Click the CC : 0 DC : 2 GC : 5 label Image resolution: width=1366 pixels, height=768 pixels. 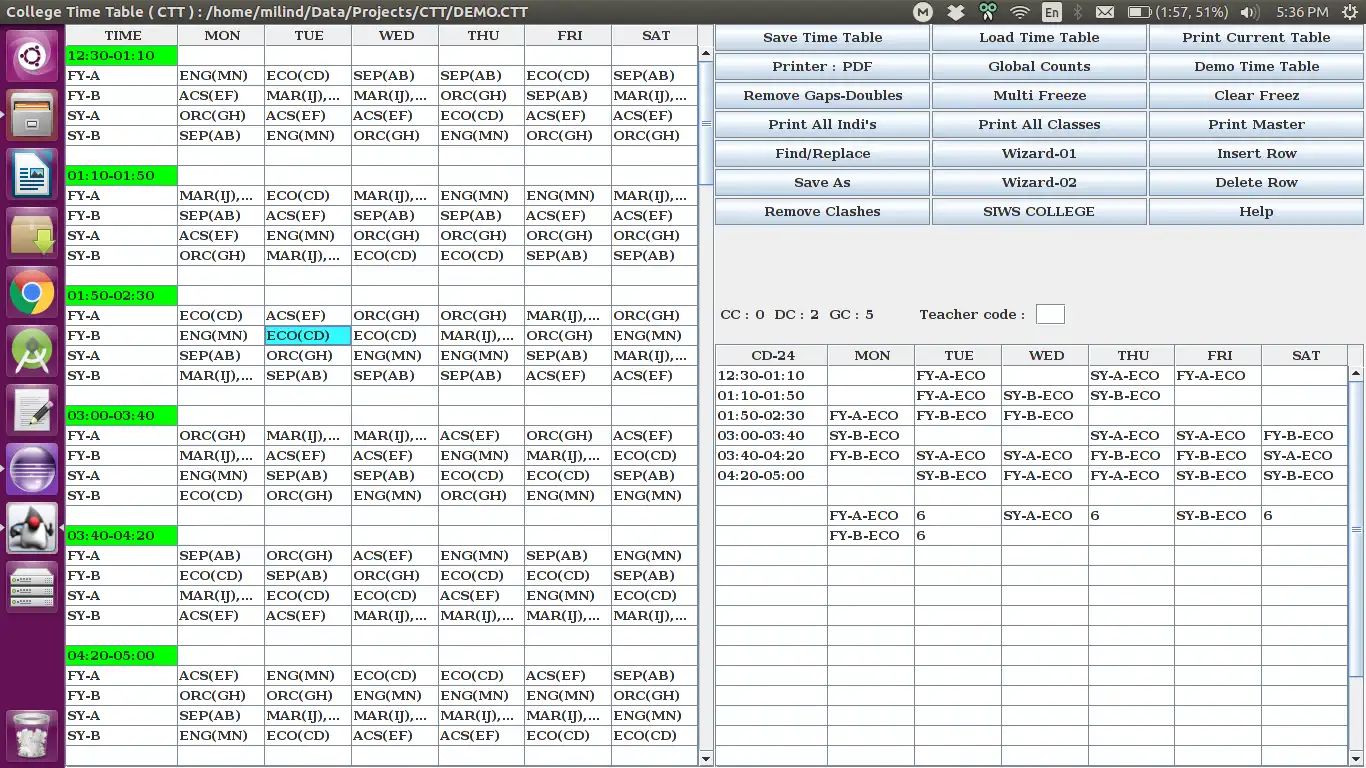(797, 314)
